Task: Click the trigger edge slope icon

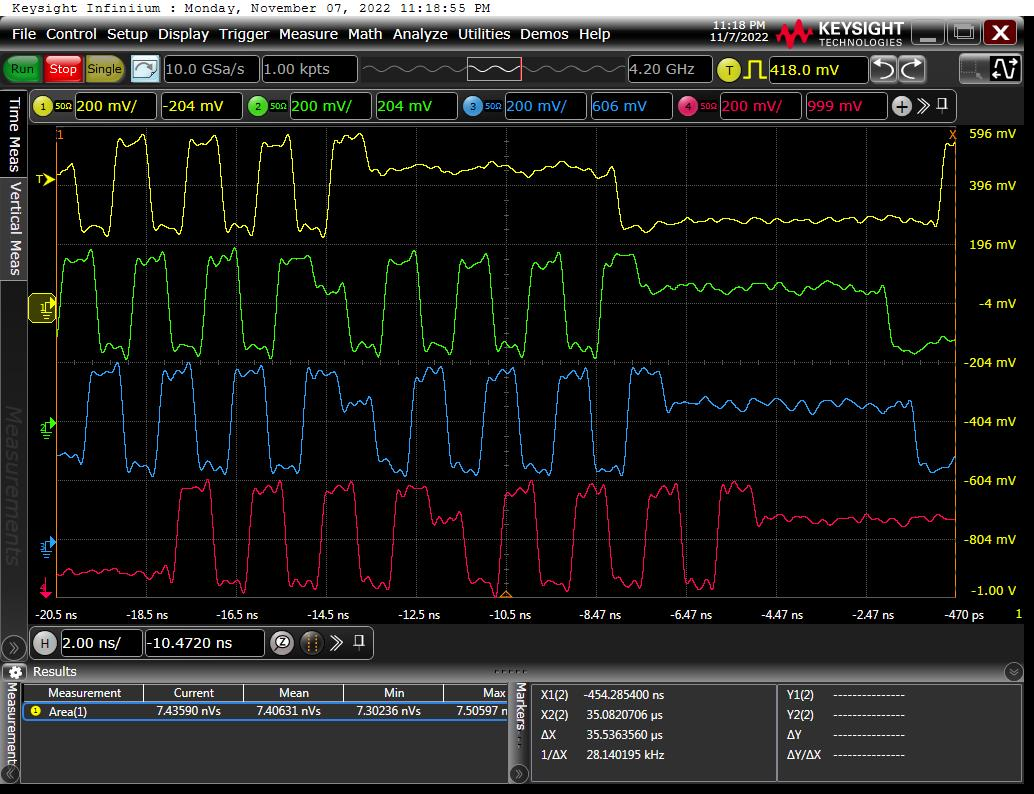Action: pyautogui.click(x=753, y=70)
